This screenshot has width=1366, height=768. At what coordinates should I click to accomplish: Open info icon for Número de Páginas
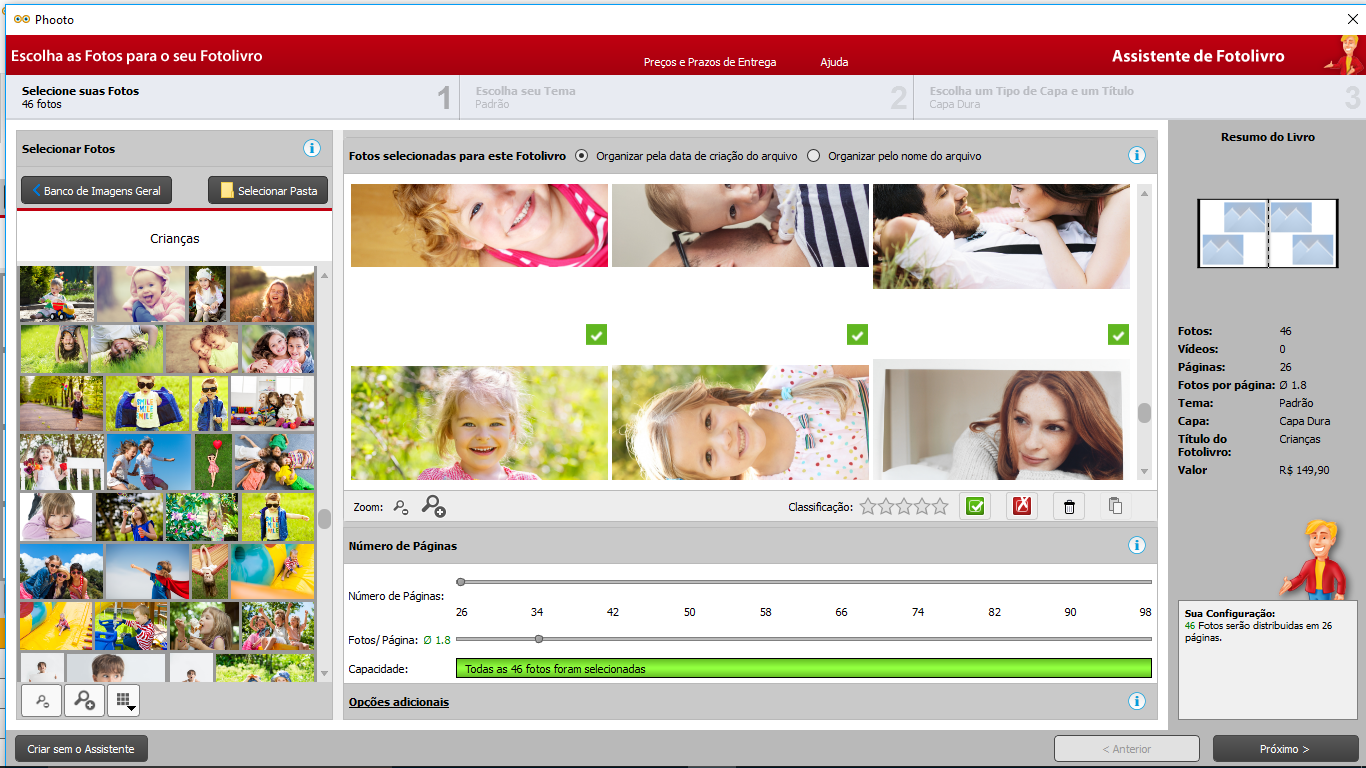pyautogui.click(x=1136, y=546)
